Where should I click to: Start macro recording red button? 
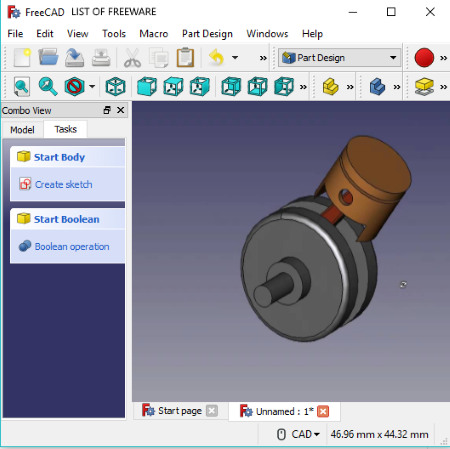424,58
